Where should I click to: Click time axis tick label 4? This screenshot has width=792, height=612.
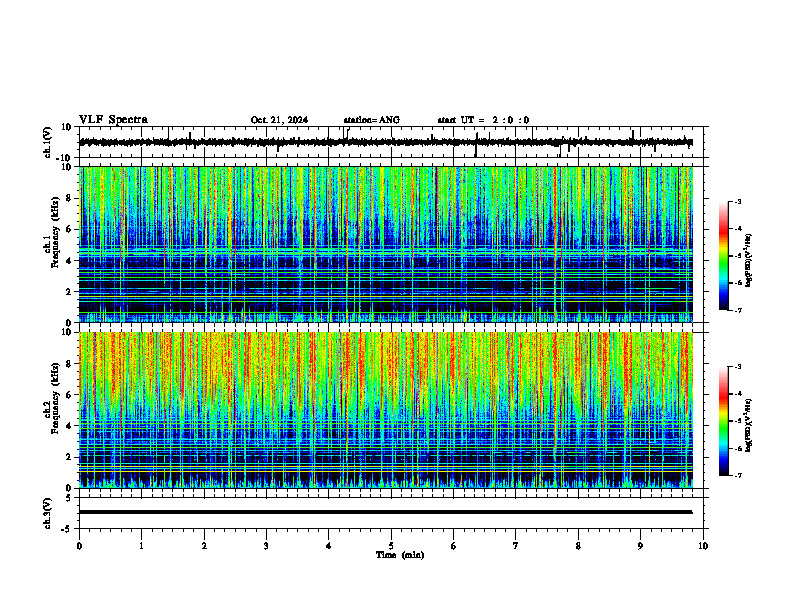329,546
